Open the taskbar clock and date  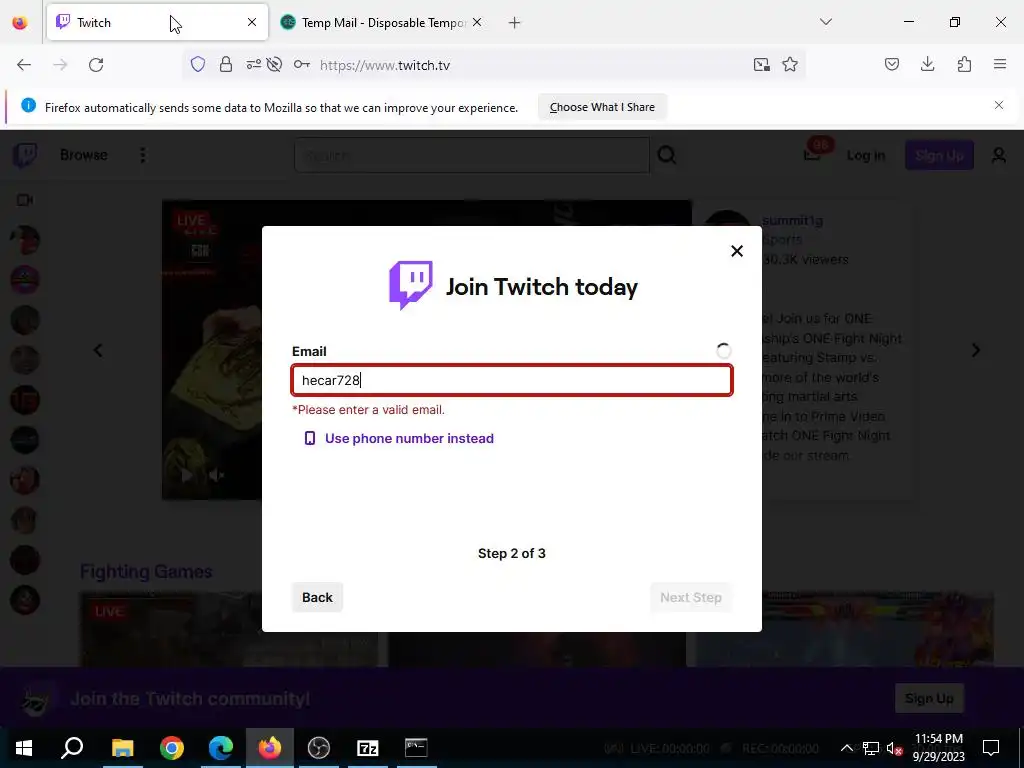(x=938, y=748)
